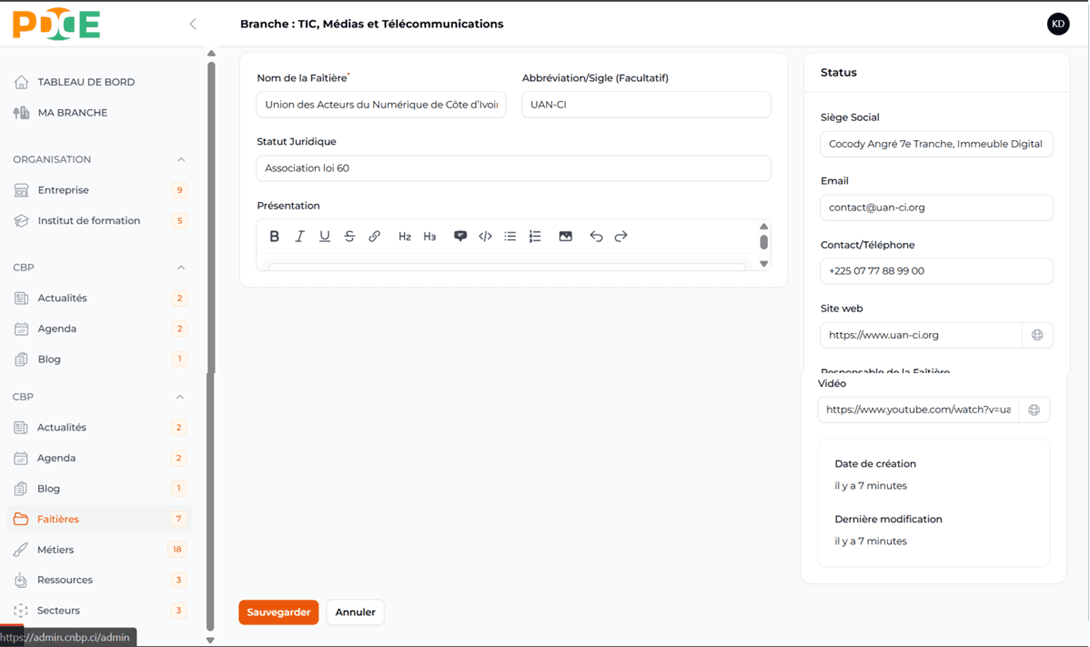Click the sidebar scrollbar down arrow
This screenshot has height=647, width=1090.
[210, 640]
